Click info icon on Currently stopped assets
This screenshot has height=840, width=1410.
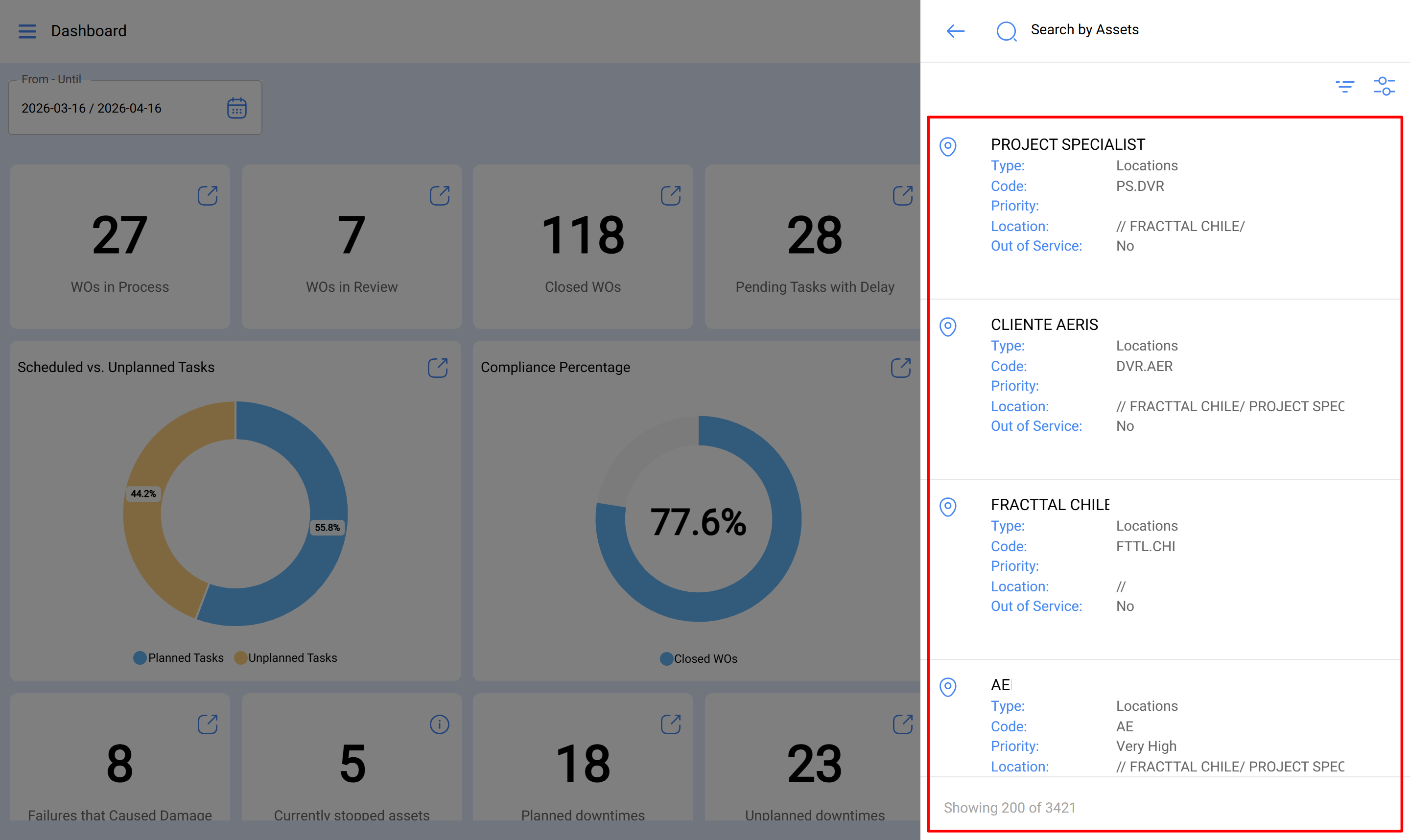pyautogui.click(x=439, y=724)
